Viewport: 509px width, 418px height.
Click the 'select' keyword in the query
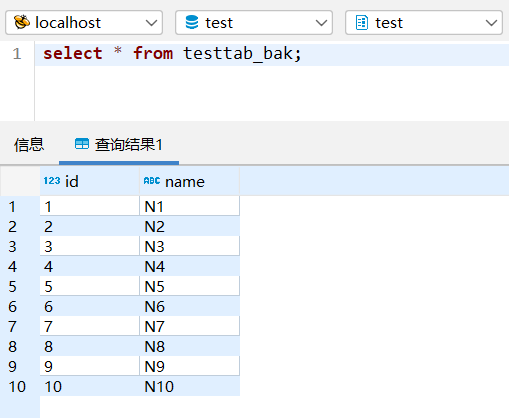pyautogui.click(x=73, y=54)
